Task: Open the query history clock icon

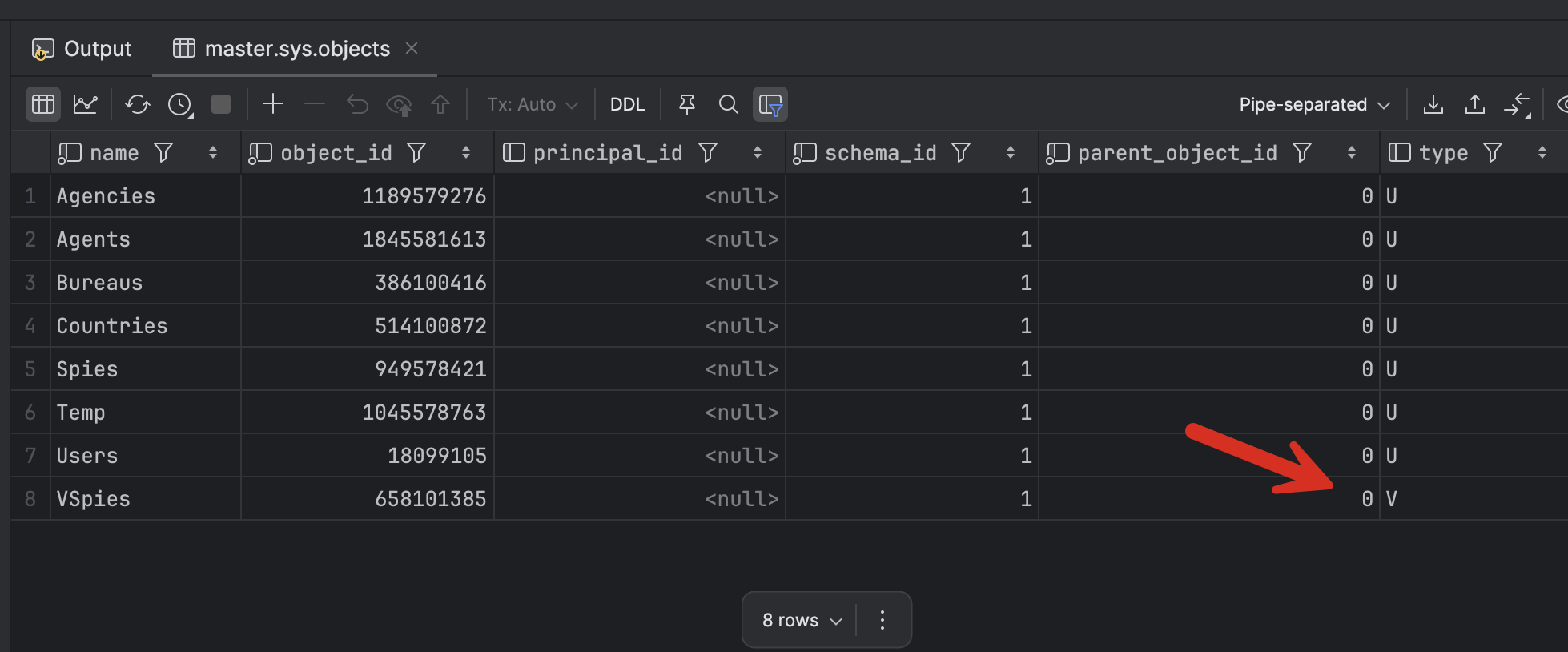Action: point(180,104)
